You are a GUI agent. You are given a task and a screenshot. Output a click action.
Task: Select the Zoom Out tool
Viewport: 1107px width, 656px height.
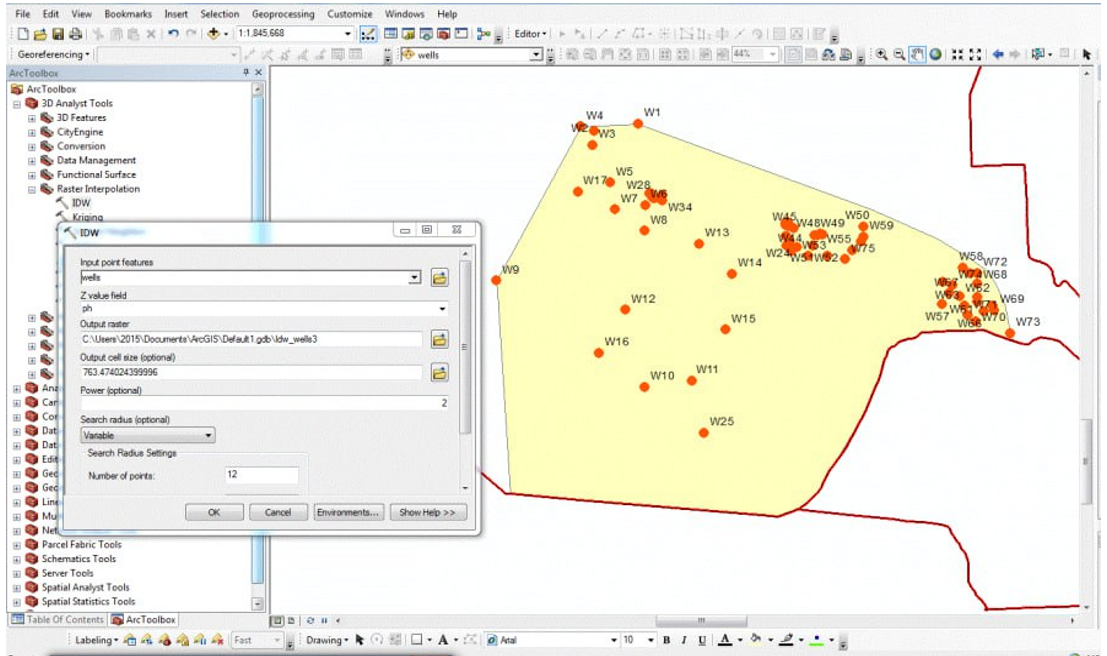[x=899, y=54]
